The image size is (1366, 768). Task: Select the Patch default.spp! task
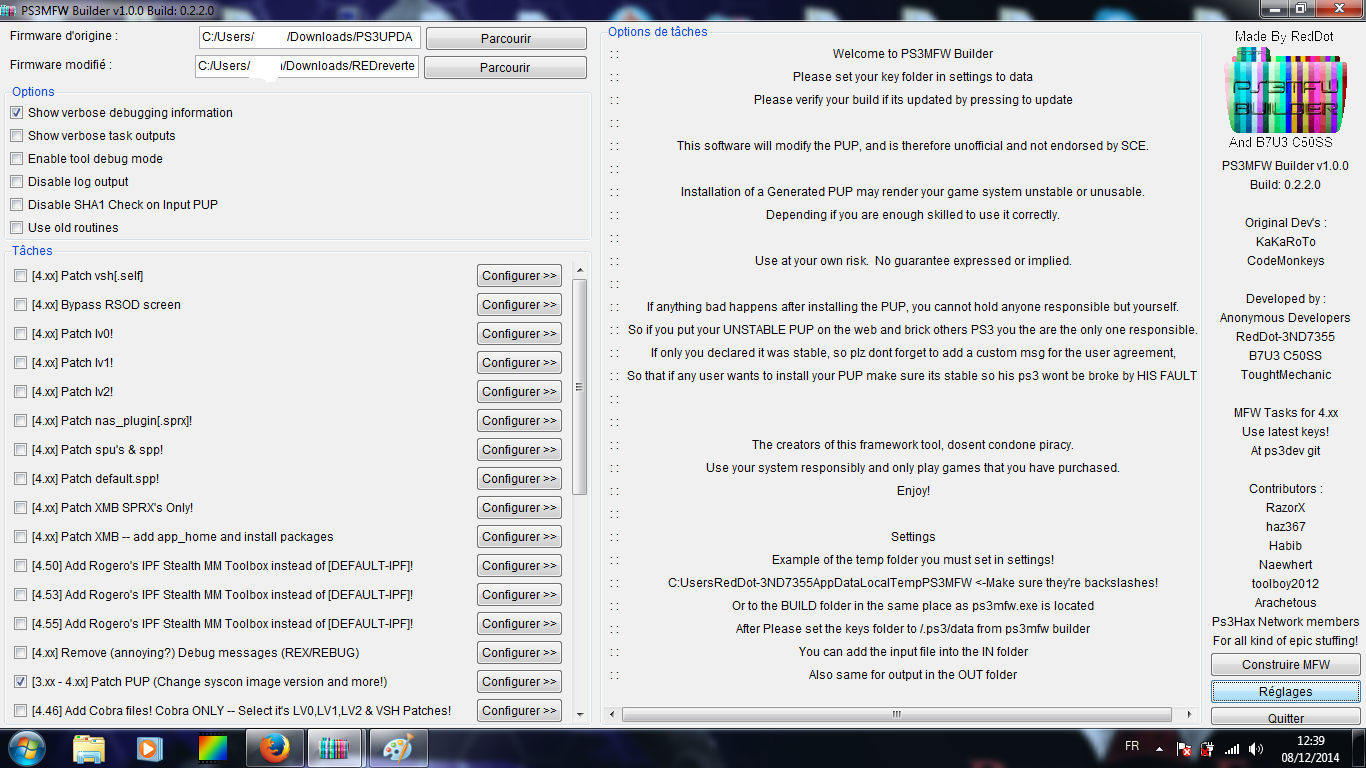click(x=21, y=479)
